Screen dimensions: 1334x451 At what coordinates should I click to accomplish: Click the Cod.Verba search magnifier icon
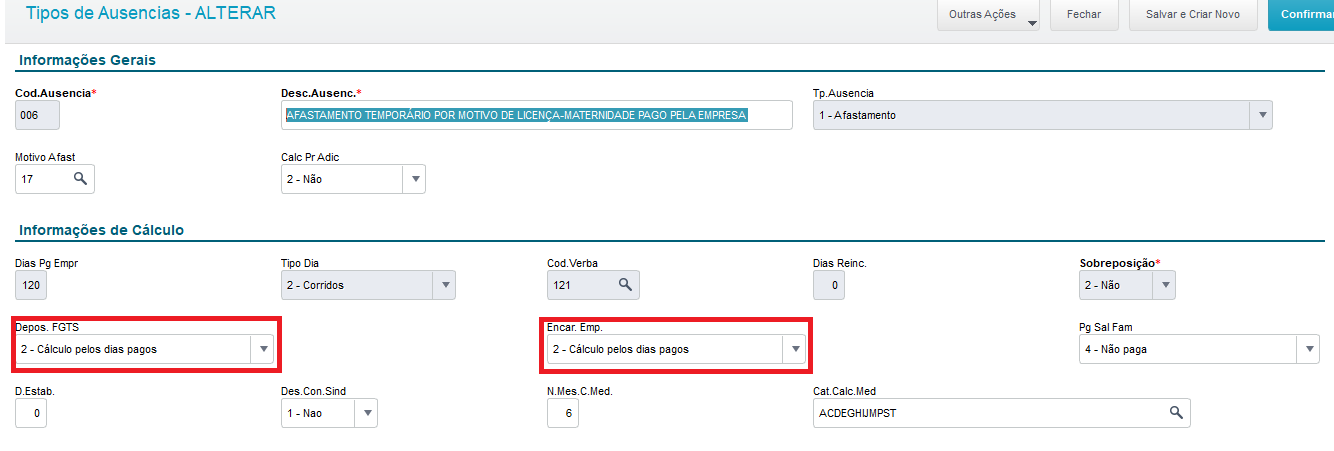pyautogui.click(x=625, y=285)
